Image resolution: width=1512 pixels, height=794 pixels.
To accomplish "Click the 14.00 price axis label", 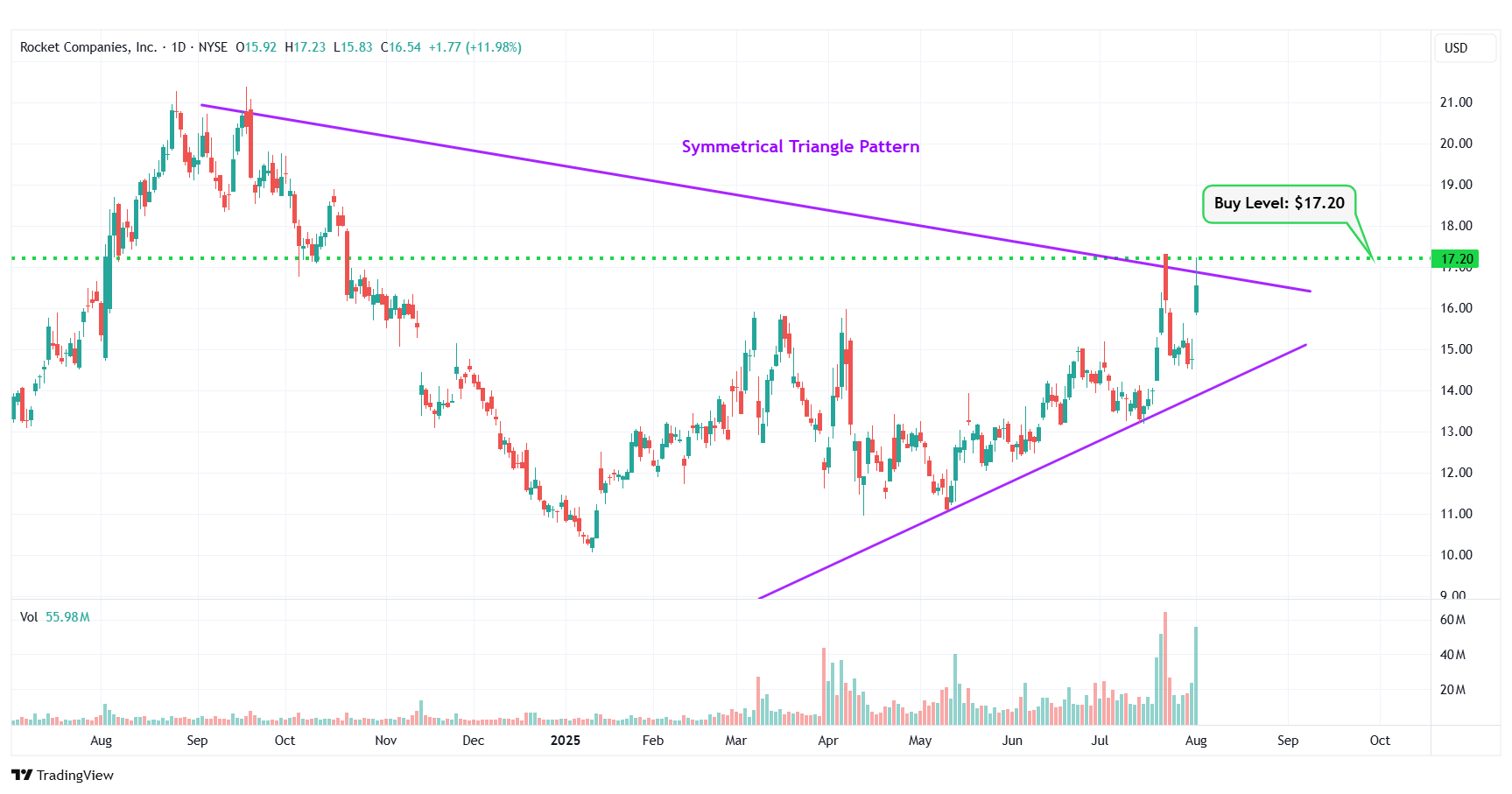I will coord(1456,390).
